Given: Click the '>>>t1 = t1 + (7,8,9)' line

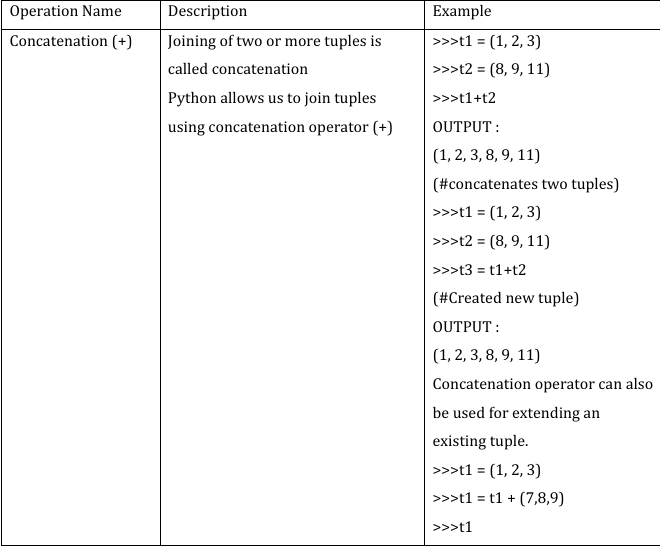Looking at the screenshot, I should pos(498,498).
